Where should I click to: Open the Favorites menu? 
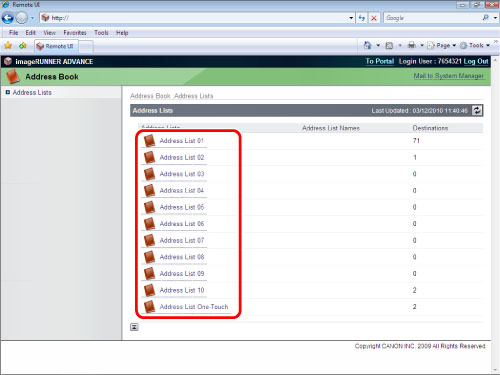(x=75, y=33)
